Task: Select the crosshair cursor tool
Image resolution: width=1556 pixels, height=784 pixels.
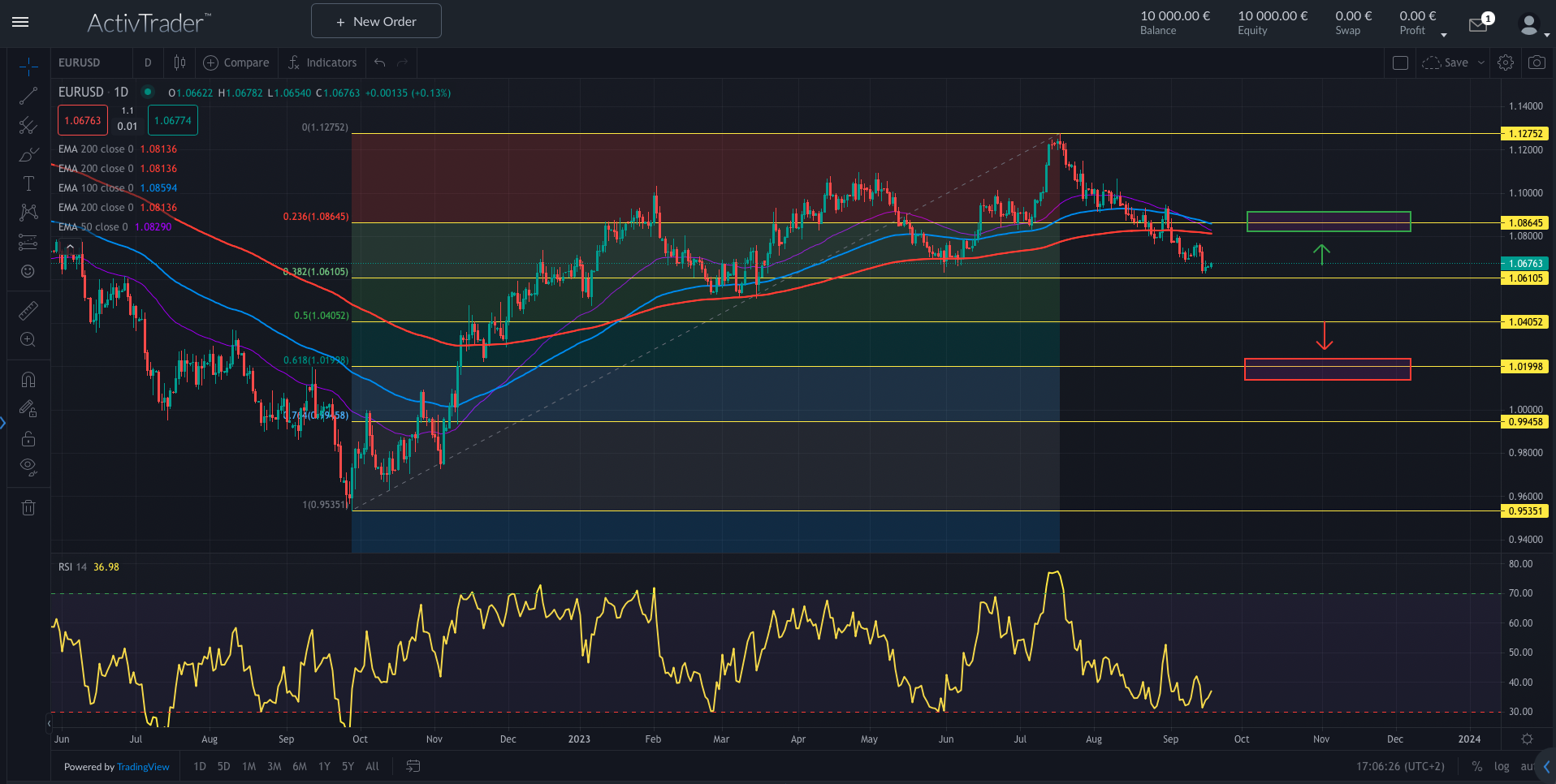Action: (28, 65)
